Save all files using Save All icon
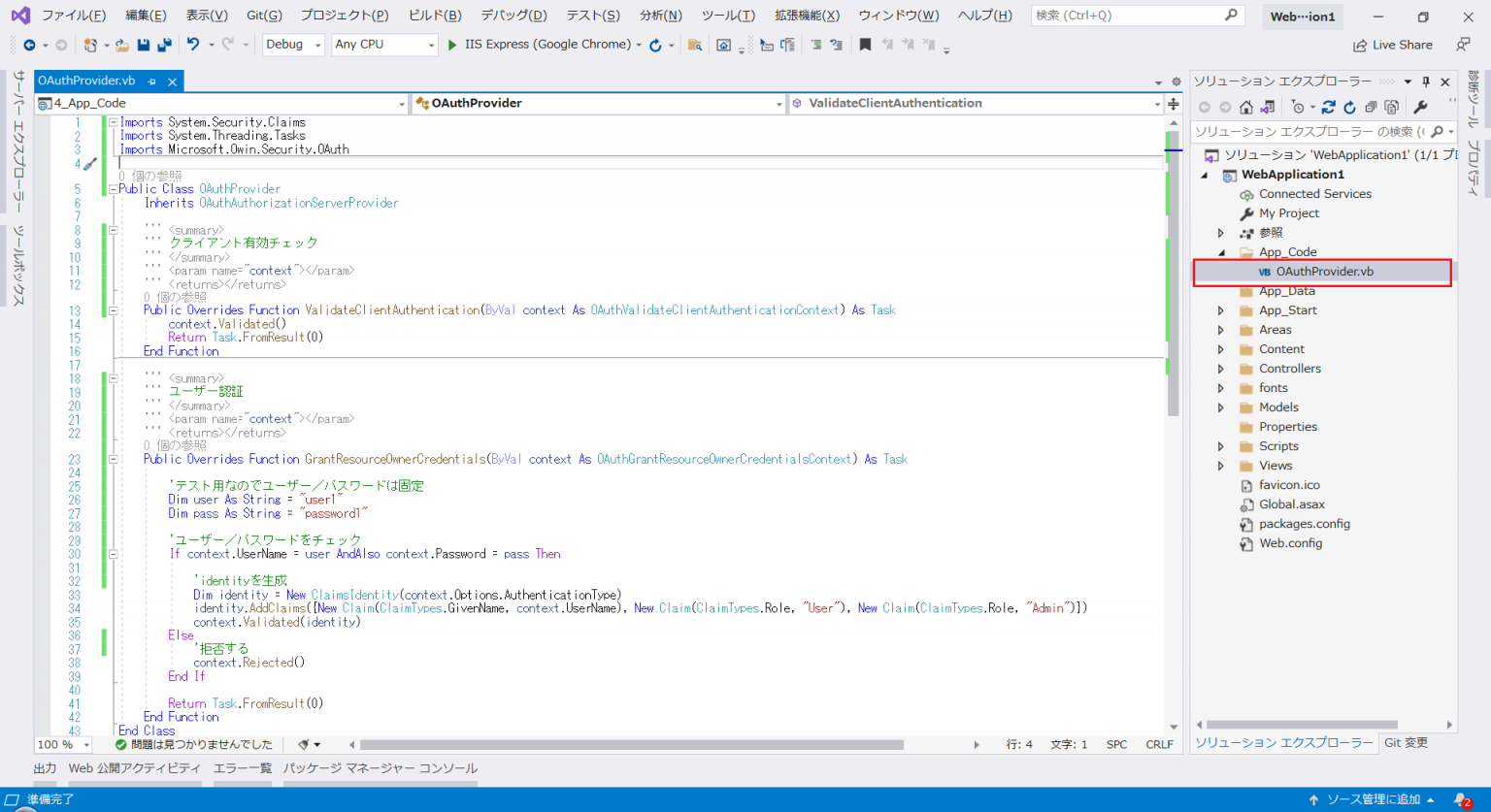1491x812 pixels. click(x=163, y=45)
